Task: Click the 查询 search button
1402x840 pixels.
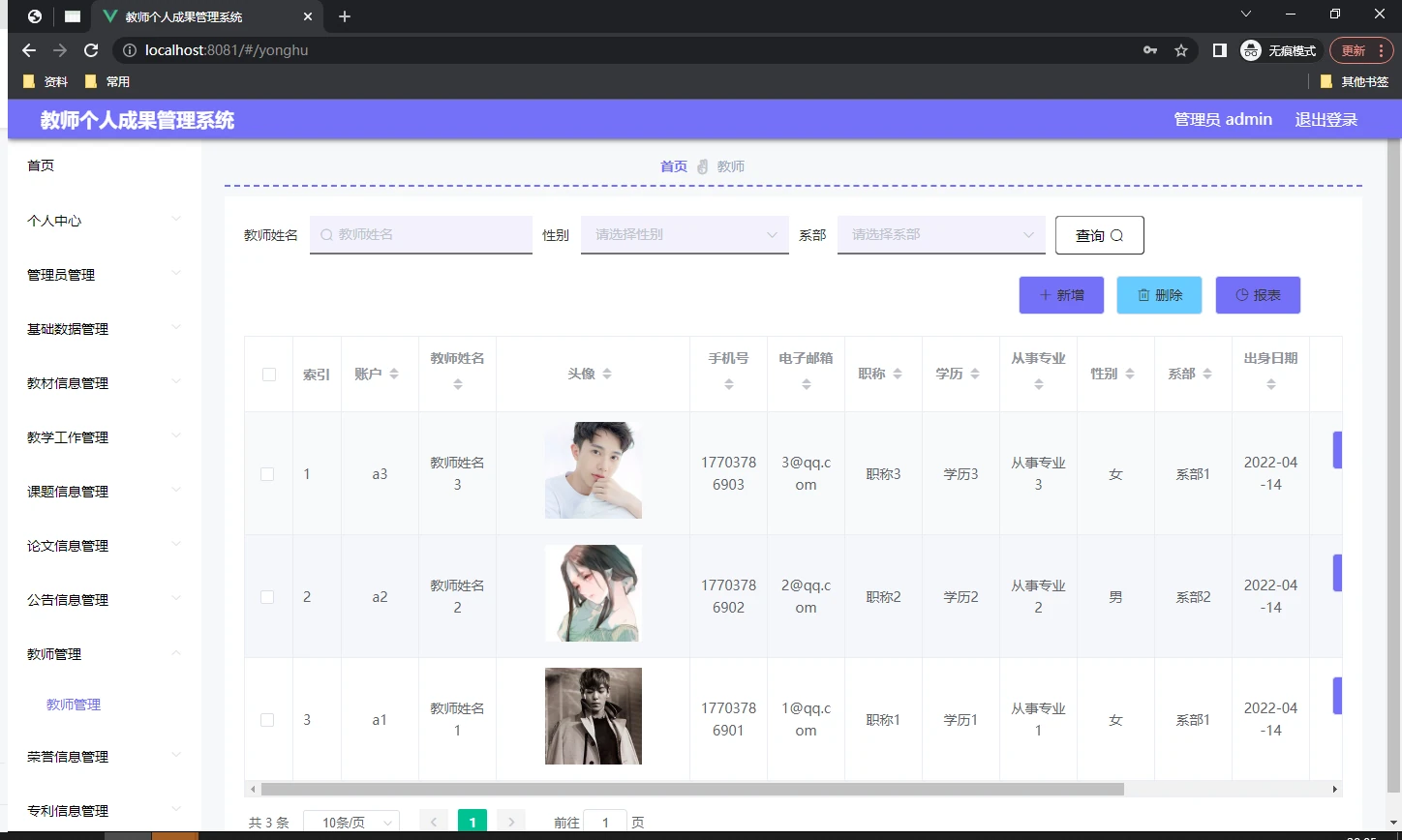Action: point(1099,234)
